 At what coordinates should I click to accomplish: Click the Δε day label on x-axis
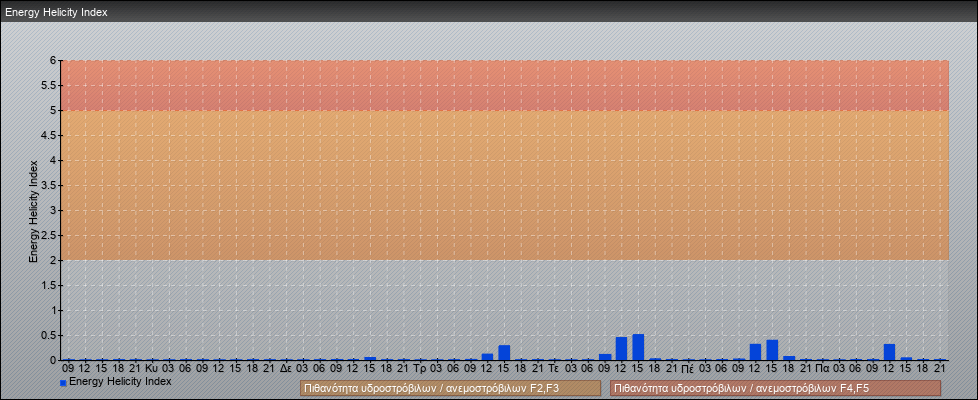[286, 369]
